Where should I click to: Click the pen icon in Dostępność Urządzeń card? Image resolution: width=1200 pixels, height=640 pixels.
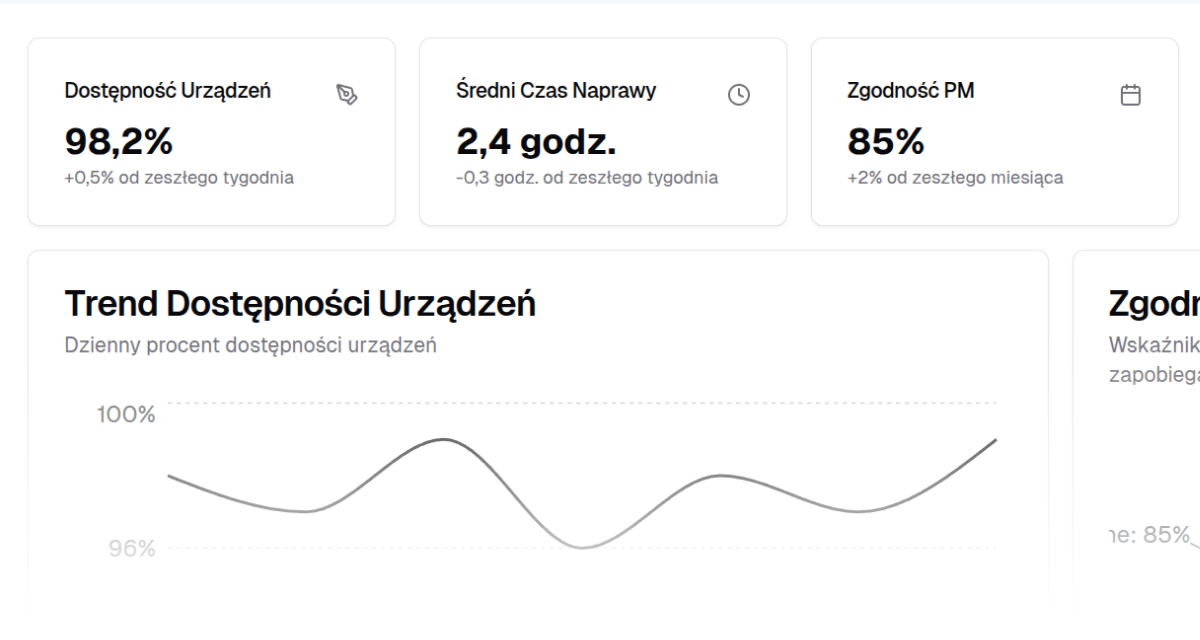[347, 95]
